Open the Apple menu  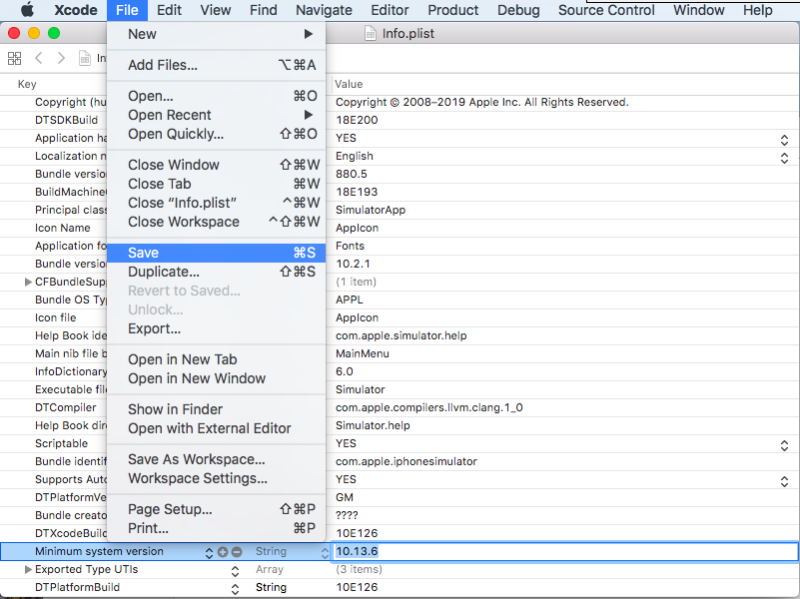(x=28, y=10)
